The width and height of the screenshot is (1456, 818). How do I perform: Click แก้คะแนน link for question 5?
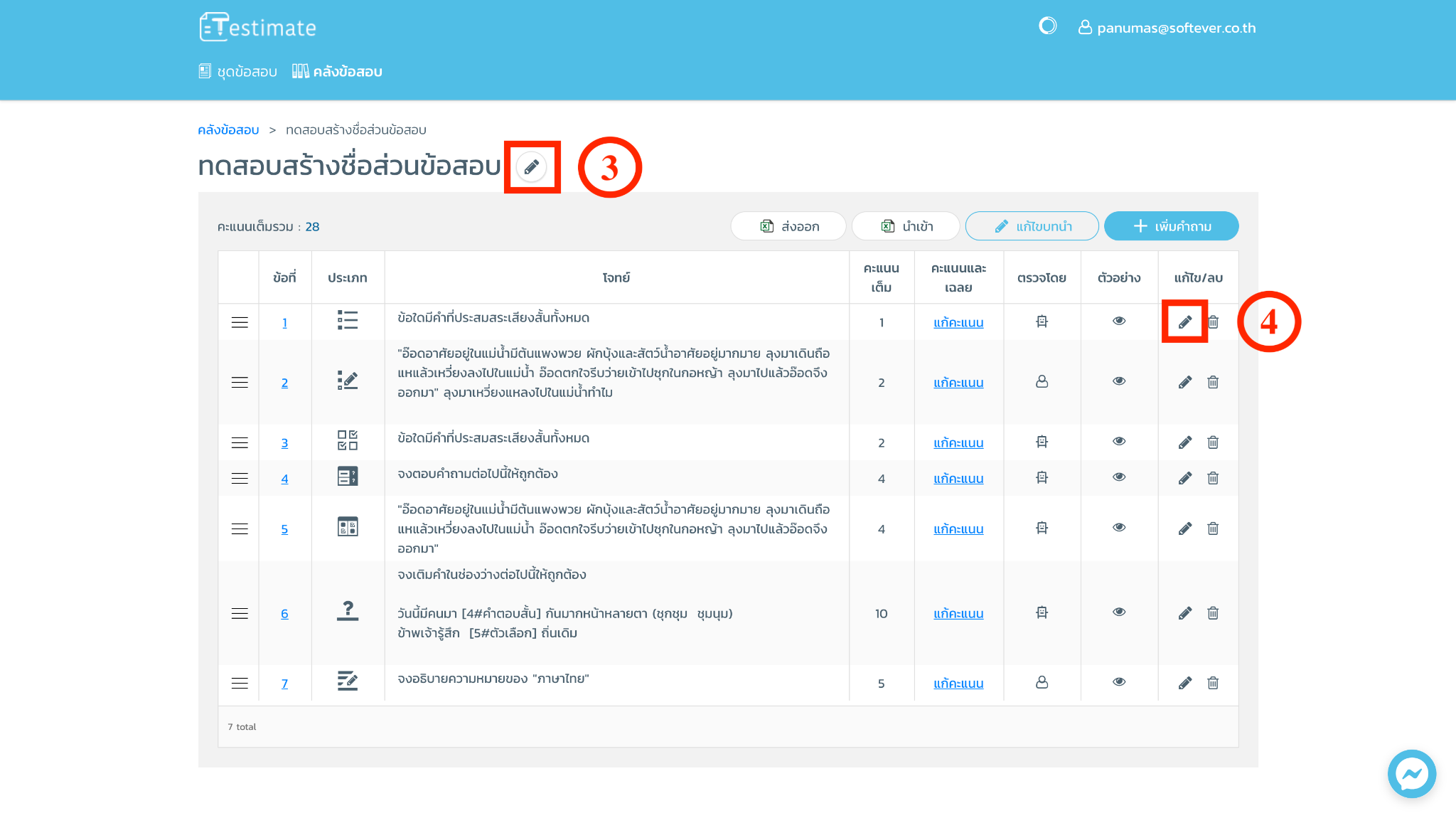(958, 529)
